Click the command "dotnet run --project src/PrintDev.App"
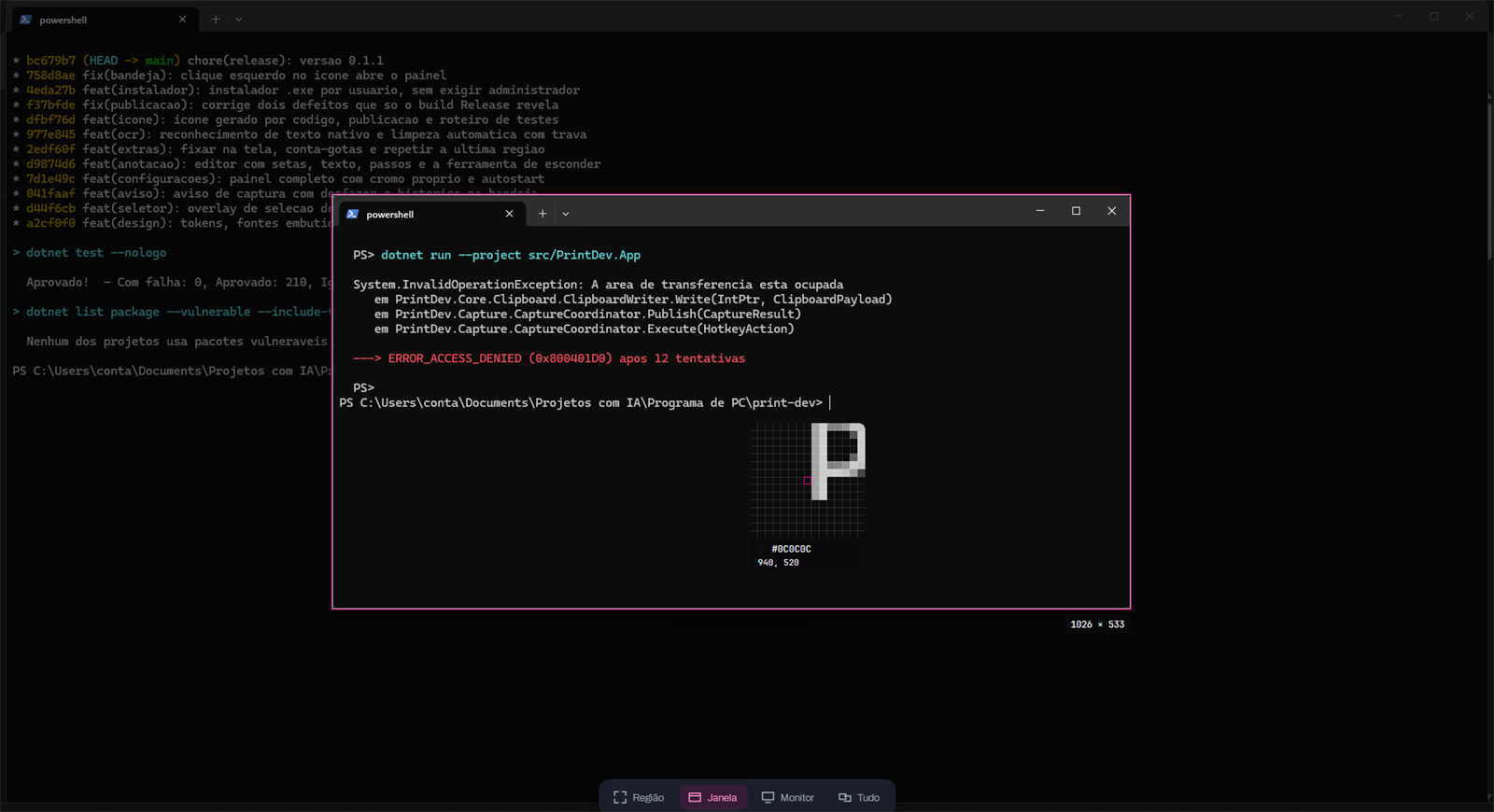The width and height of the screenshot is (1494, 812). click(x=511, y=255)
